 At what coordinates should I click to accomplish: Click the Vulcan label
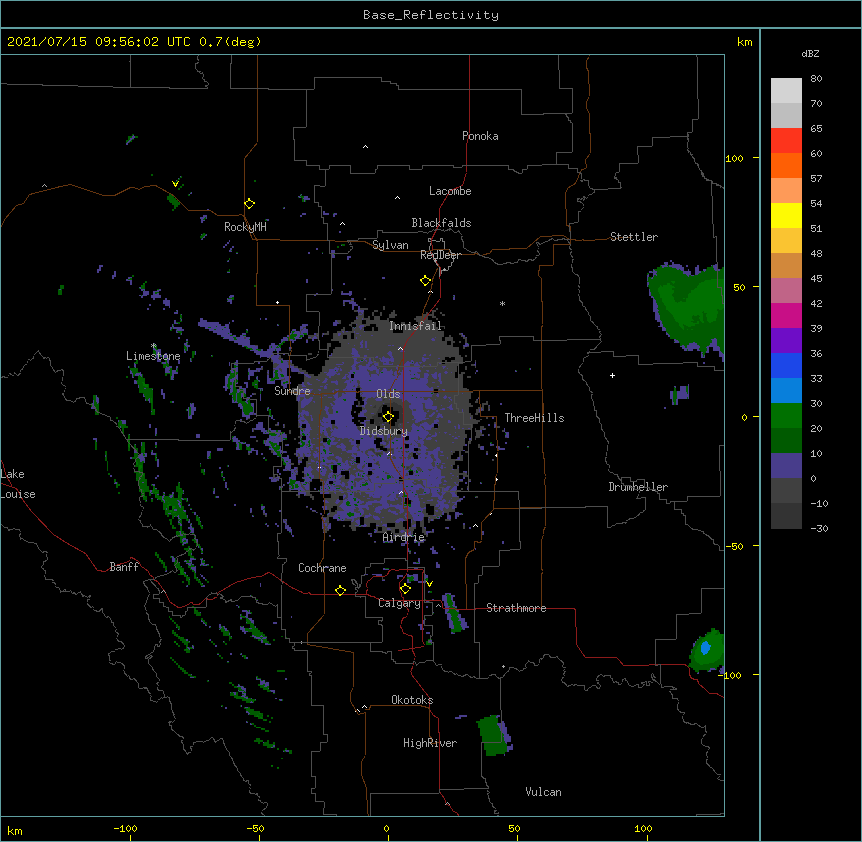[x=543, y=792]
